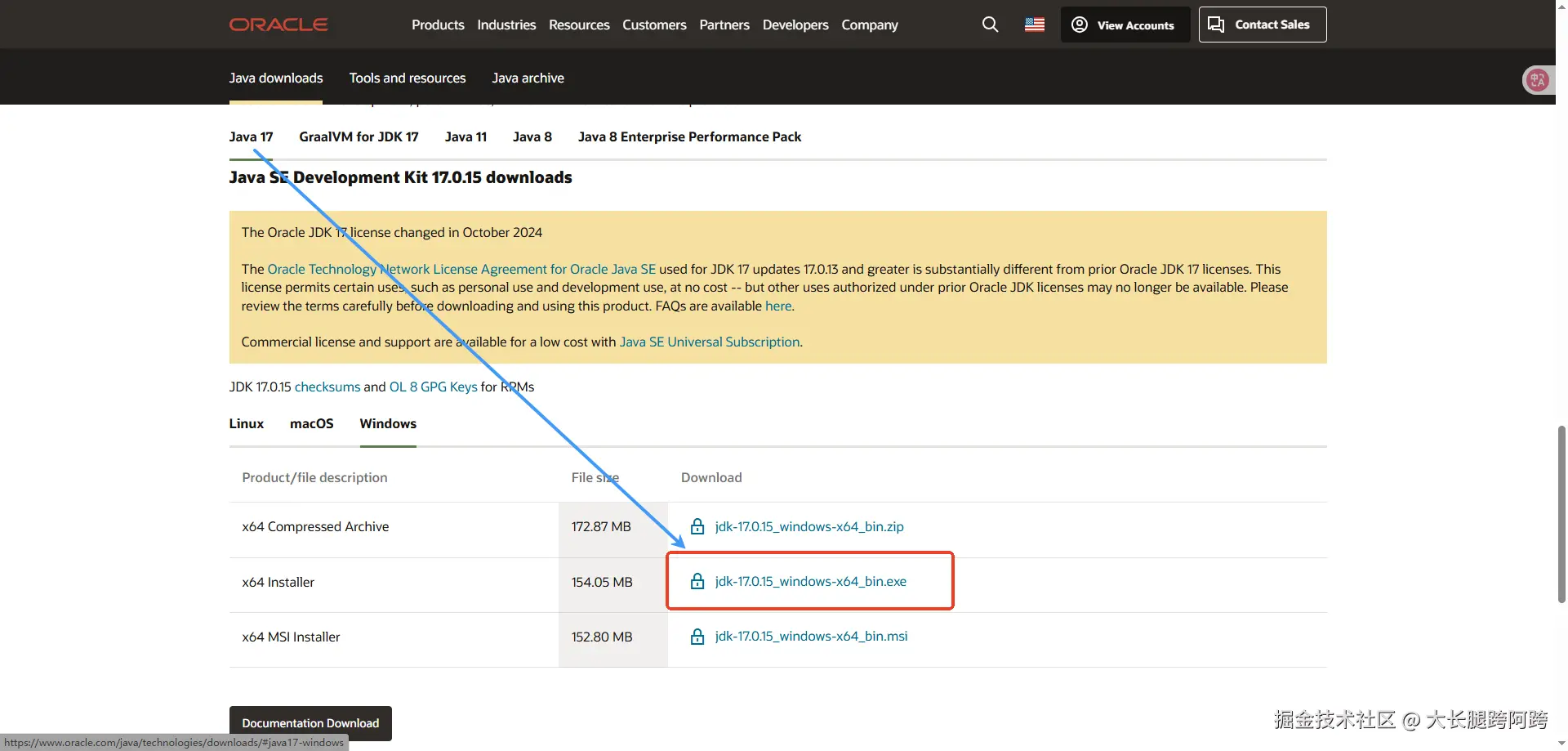Open the Partners menu
1568x751 pixels.
click(x=724, y=25)
